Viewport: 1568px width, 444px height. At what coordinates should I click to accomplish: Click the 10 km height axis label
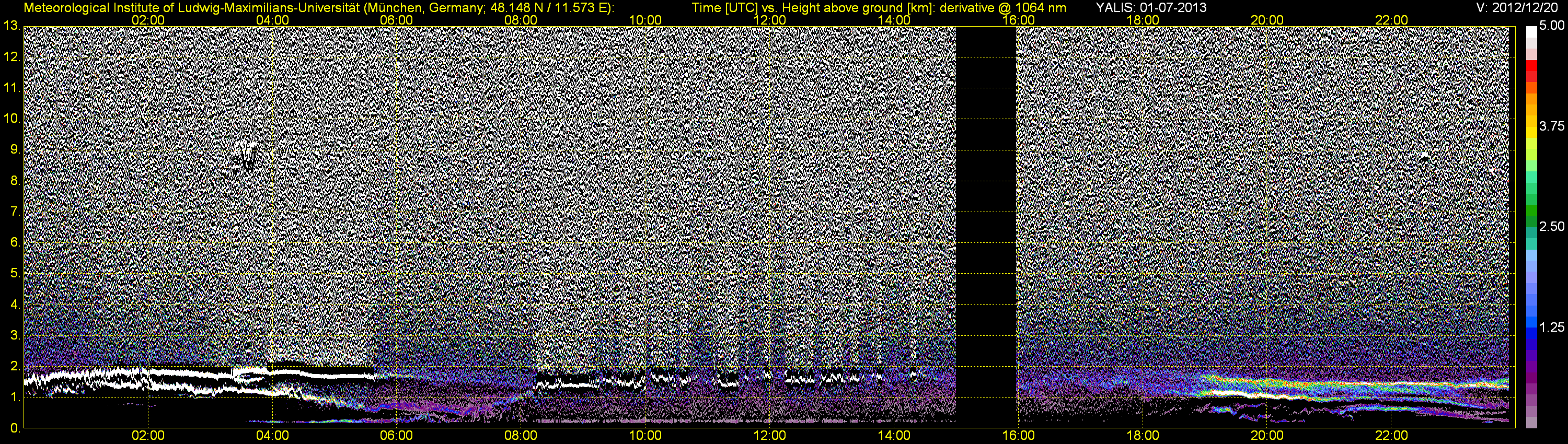(11, 119)
